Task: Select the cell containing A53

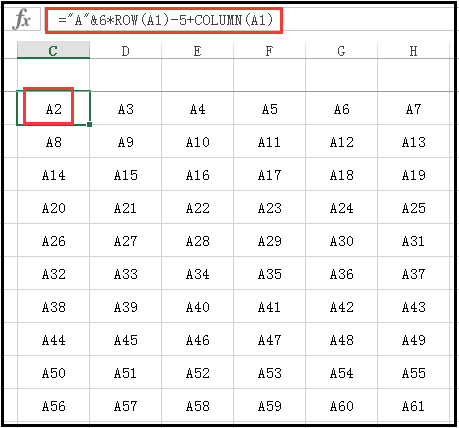Action: (269, 372)
